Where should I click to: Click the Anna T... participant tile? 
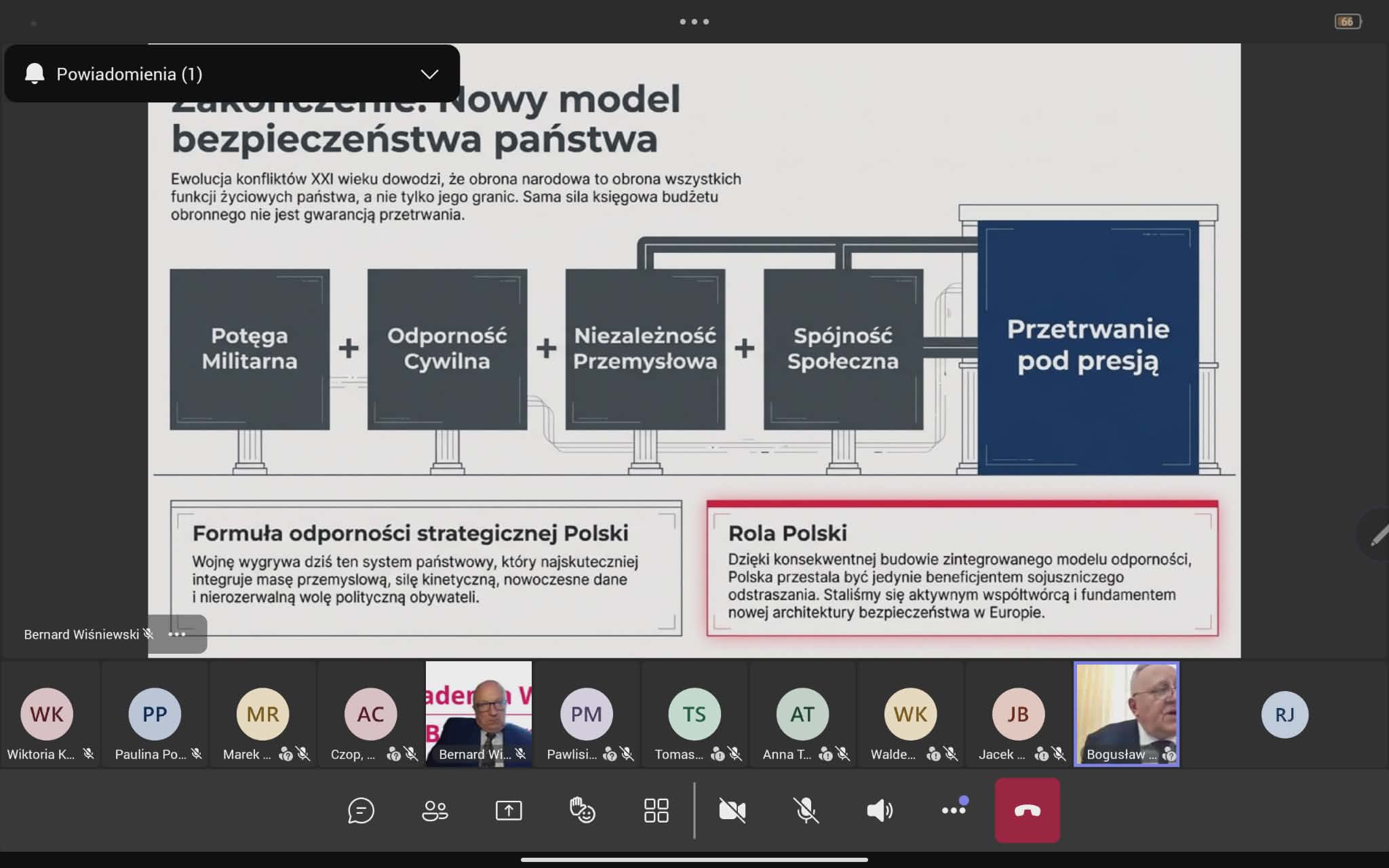pyautogui.click(x=802, y=714)
